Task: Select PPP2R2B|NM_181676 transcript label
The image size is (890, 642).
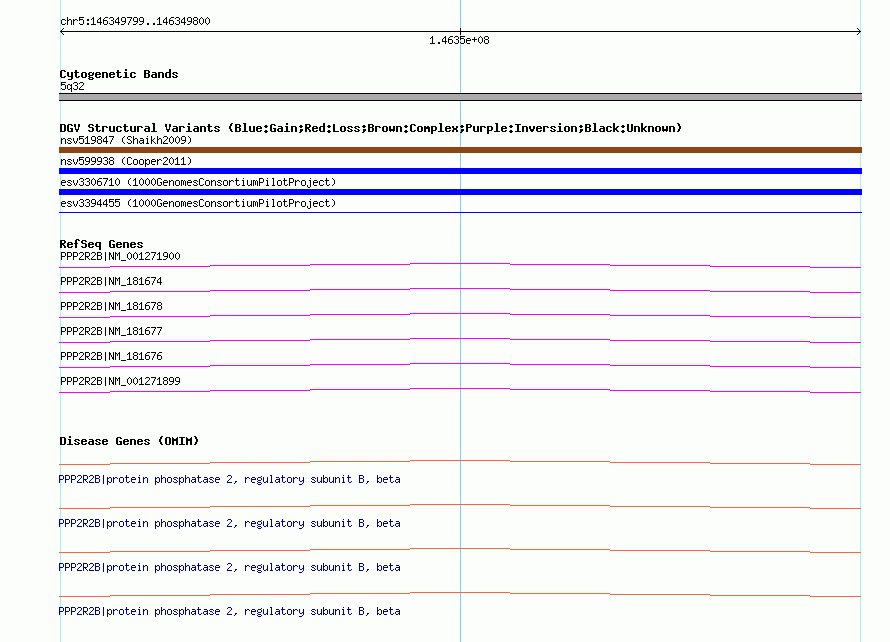Action: (111, 356)
